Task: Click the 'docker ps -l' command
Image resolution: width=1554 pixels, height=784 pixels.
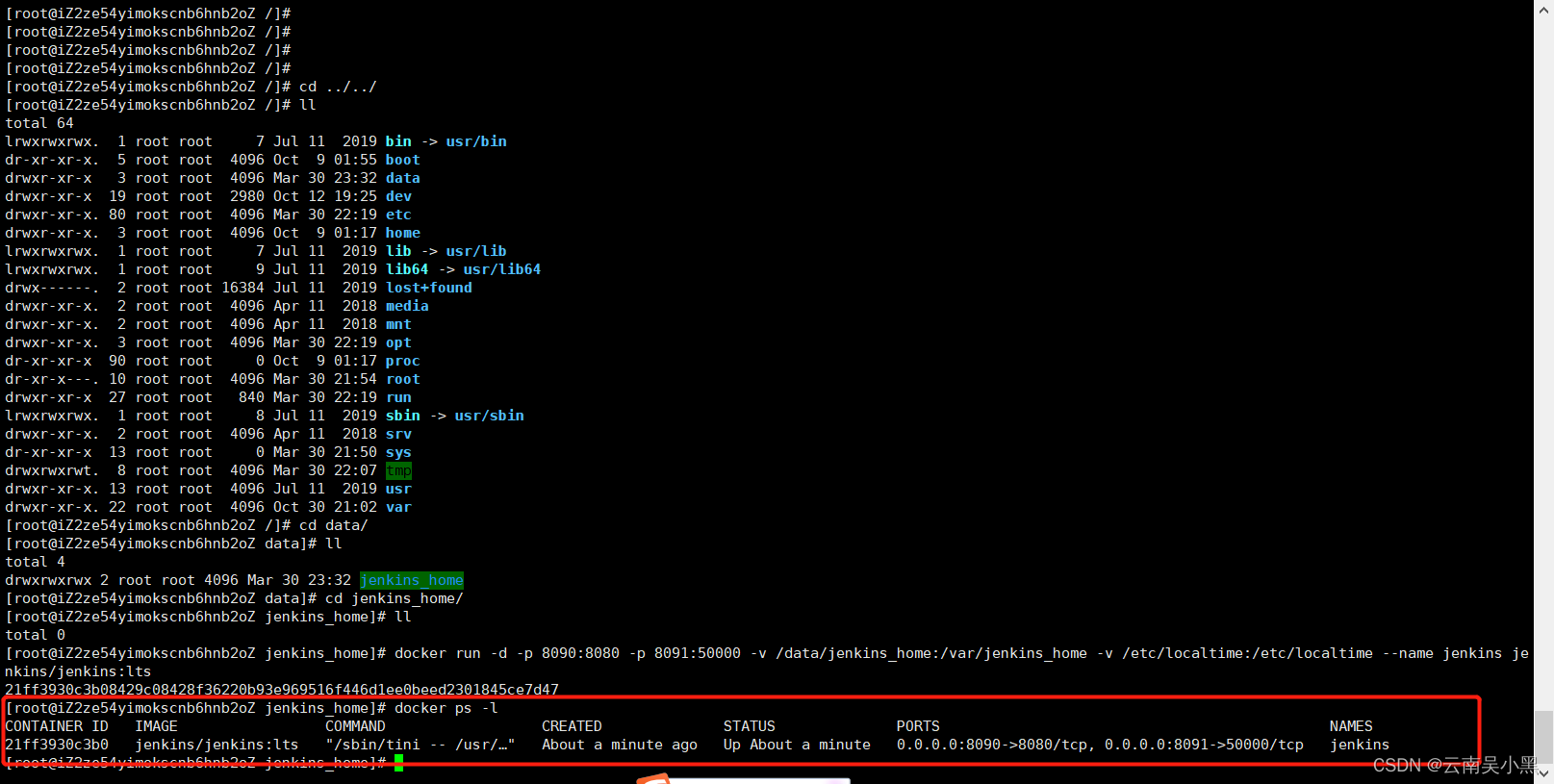Action: tap(446, 708)
